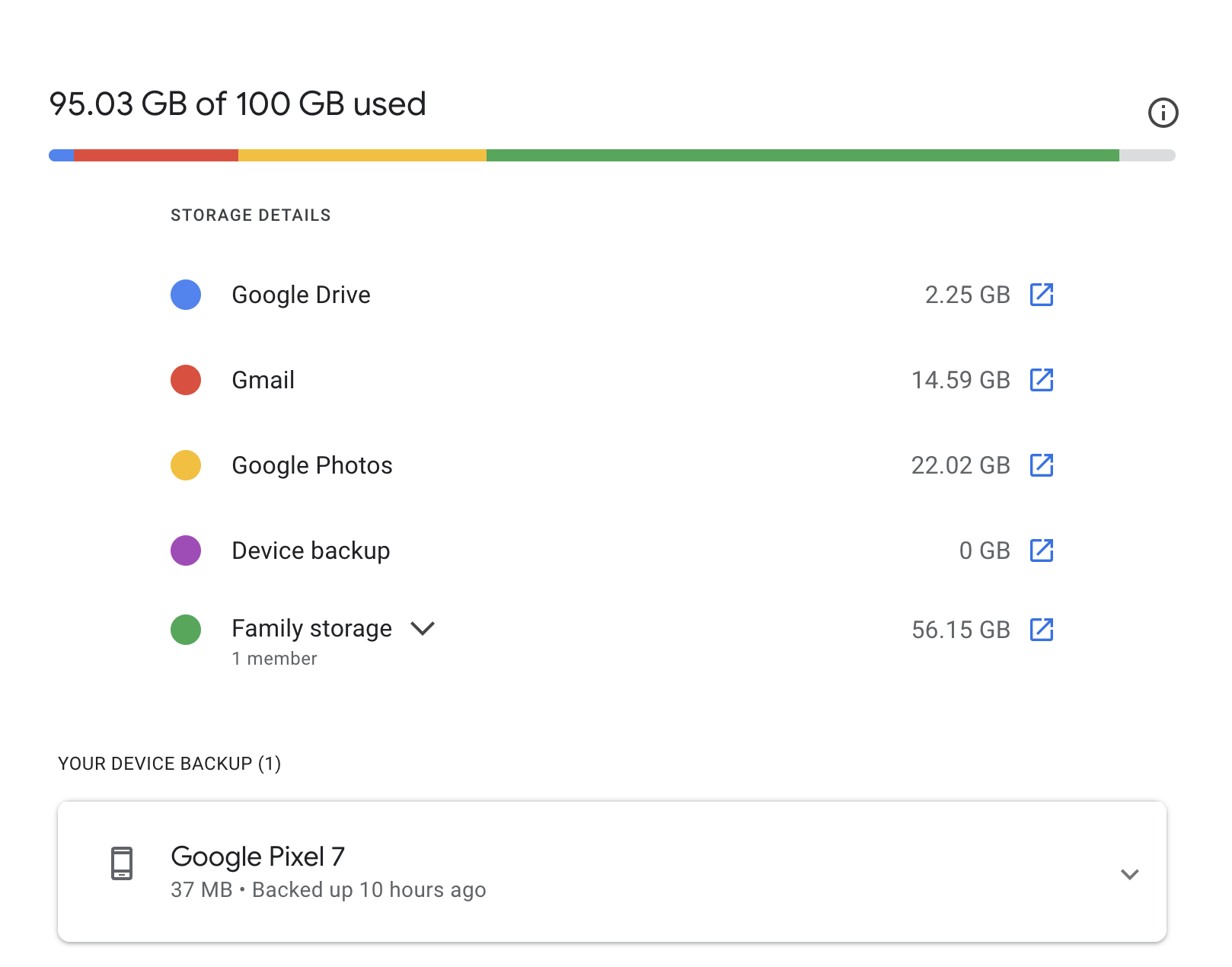Open Family storage external link icon
This screenshot has width=1232, height=967.
(x=1041, y=630)
